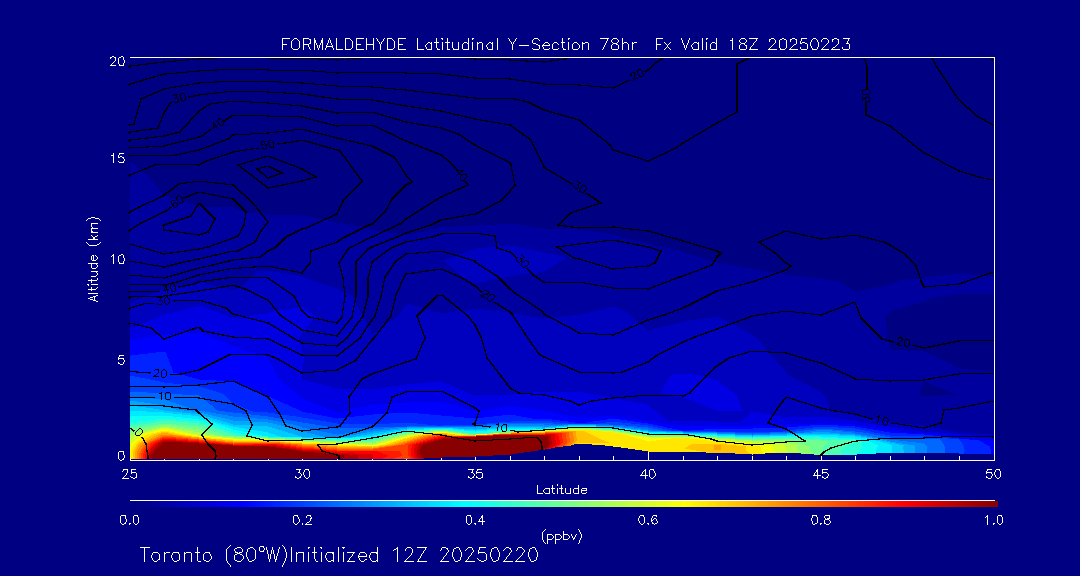Viewport: 1080px width, 576px height.
Task: Click the color scale value 1.0
Action: pyautogui.click(x=993, y=520)
